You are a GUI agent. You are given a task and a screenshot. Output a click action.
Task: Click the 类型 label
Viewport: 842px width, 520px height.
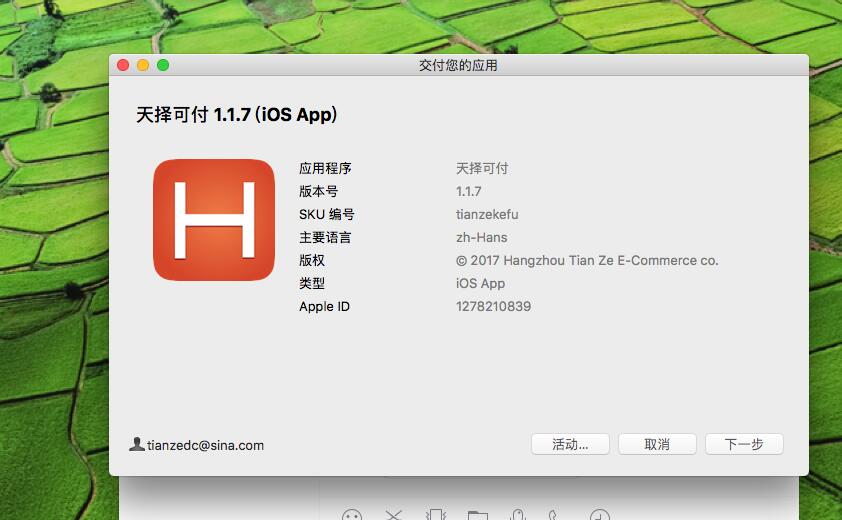coord(312,284)
